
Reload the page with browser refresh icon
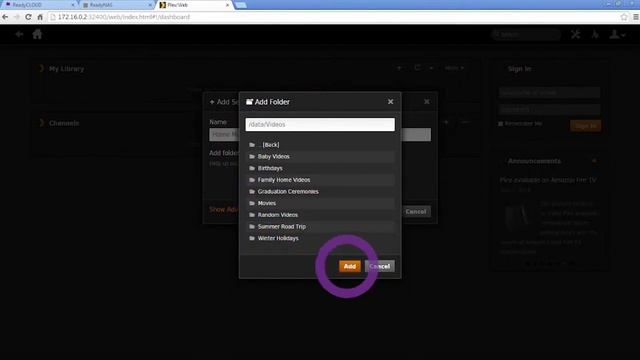click(x=28, y=17)
